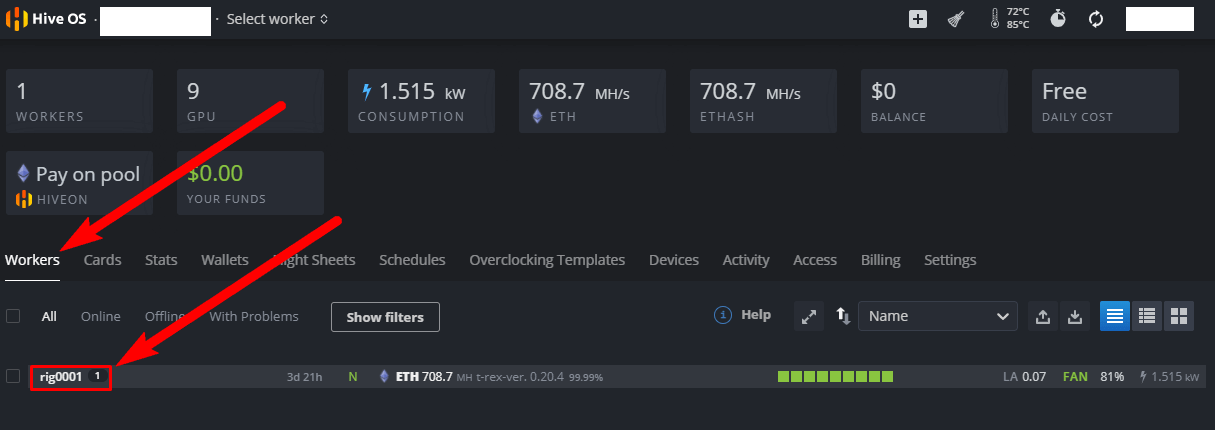Image resolution: width=1215 pixels, height=430 pixels.
Task: Click the broom clean-up icon
Action: click(956, 19)
